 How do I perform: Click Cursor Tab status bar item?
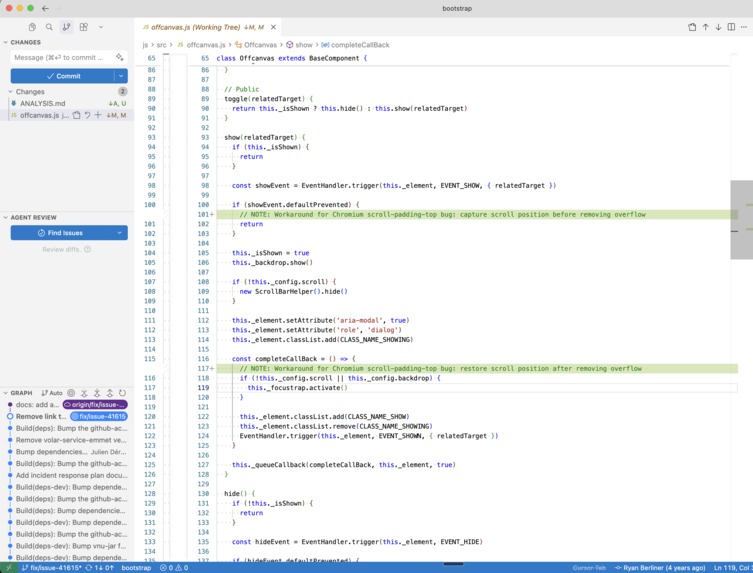(x=589, y=568)
